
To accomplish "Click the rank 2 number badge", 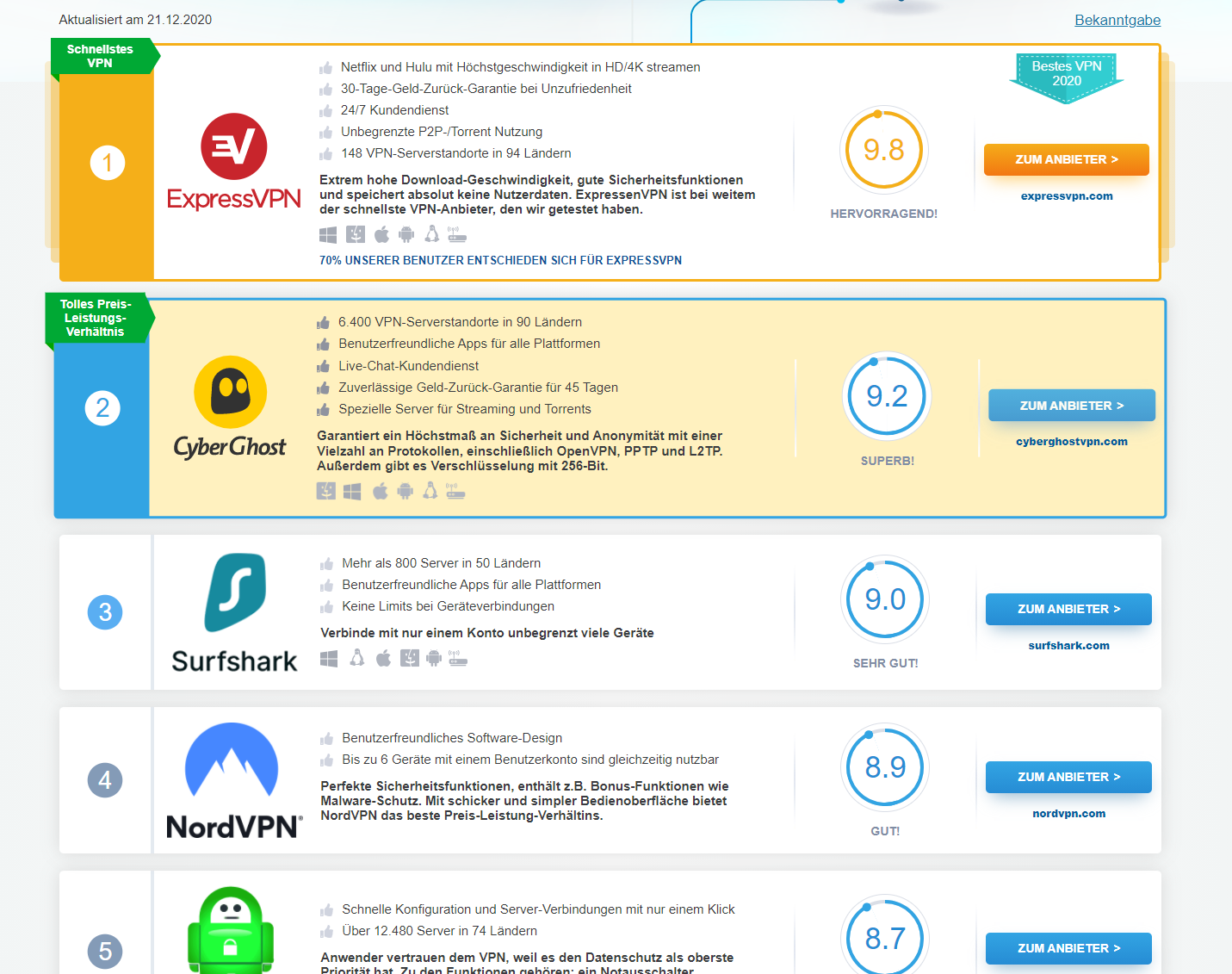I will pyautogui.click(x=102, y=407).
